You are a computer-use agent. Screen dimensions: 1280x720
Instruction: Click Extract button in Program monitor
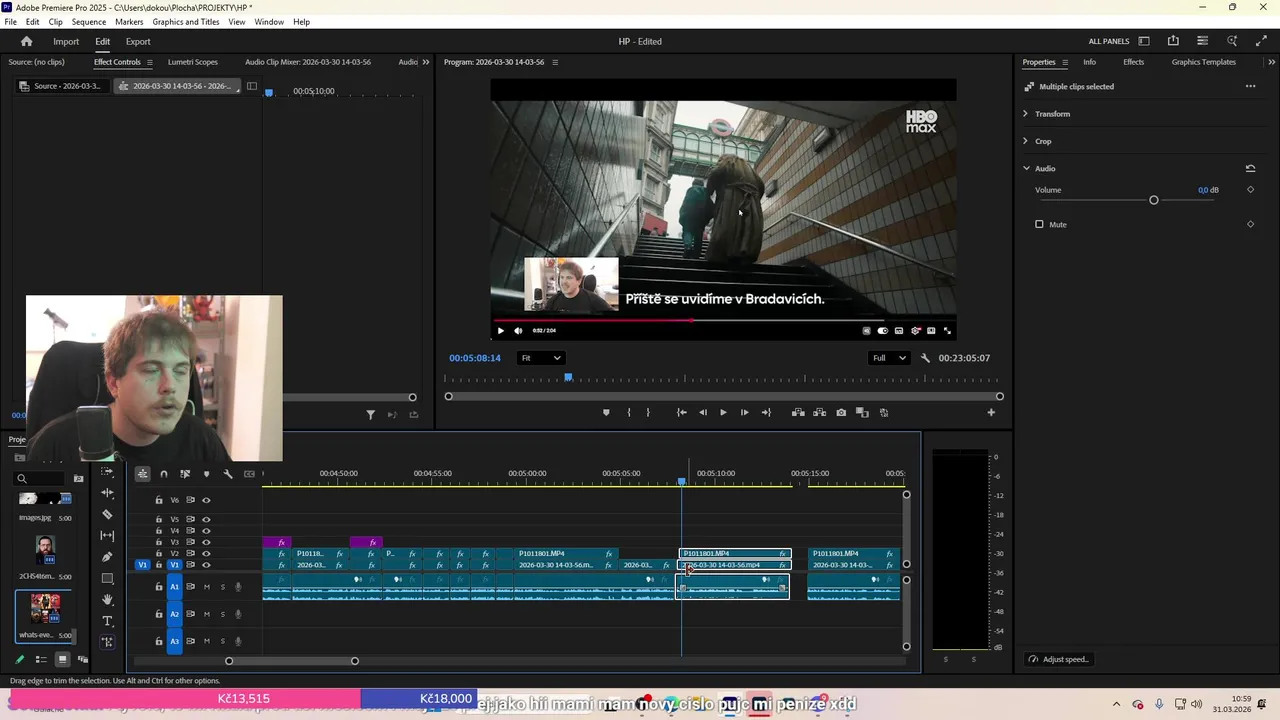[819, 412]
